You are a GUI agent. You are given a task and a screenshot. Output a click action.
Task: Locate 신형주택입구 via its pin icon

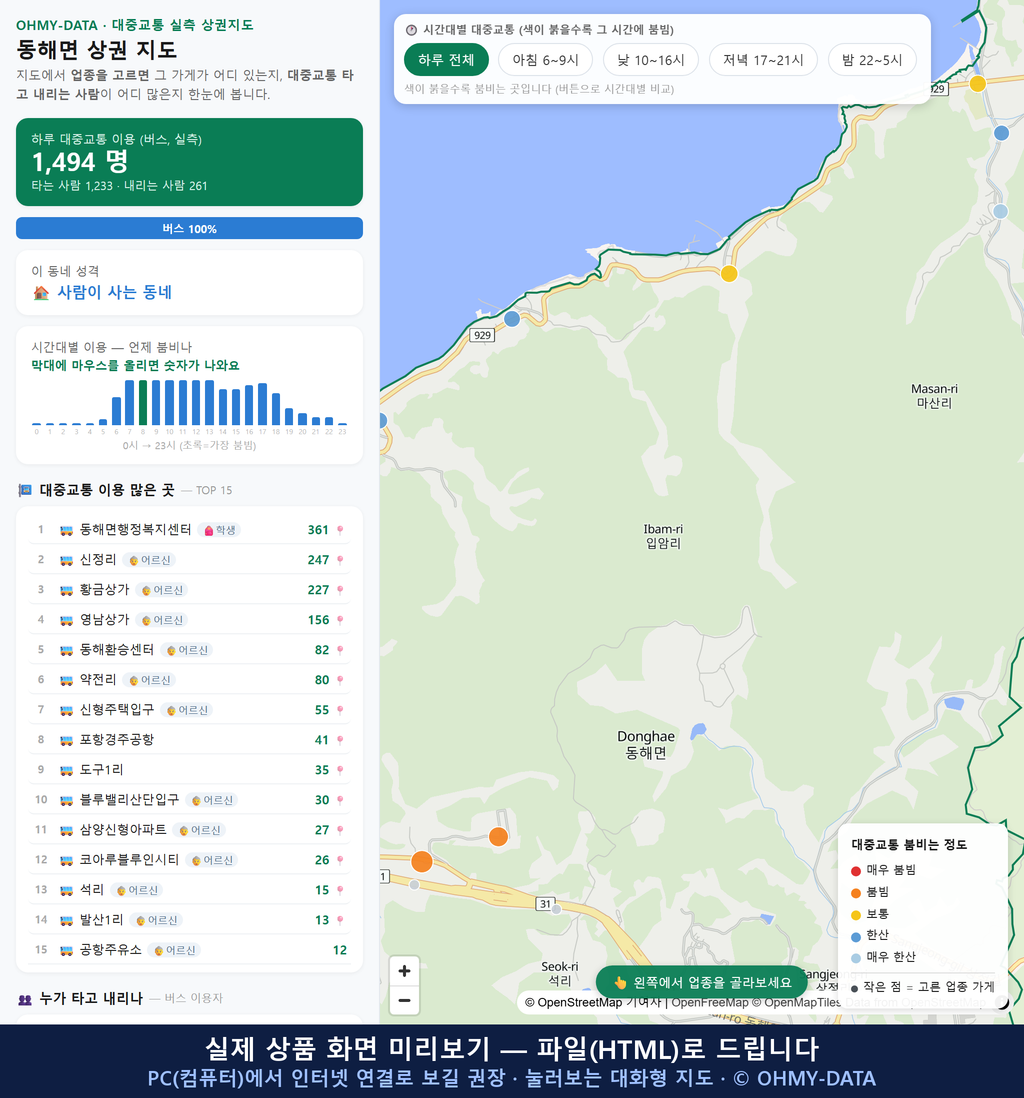click(x=340, y=710)
